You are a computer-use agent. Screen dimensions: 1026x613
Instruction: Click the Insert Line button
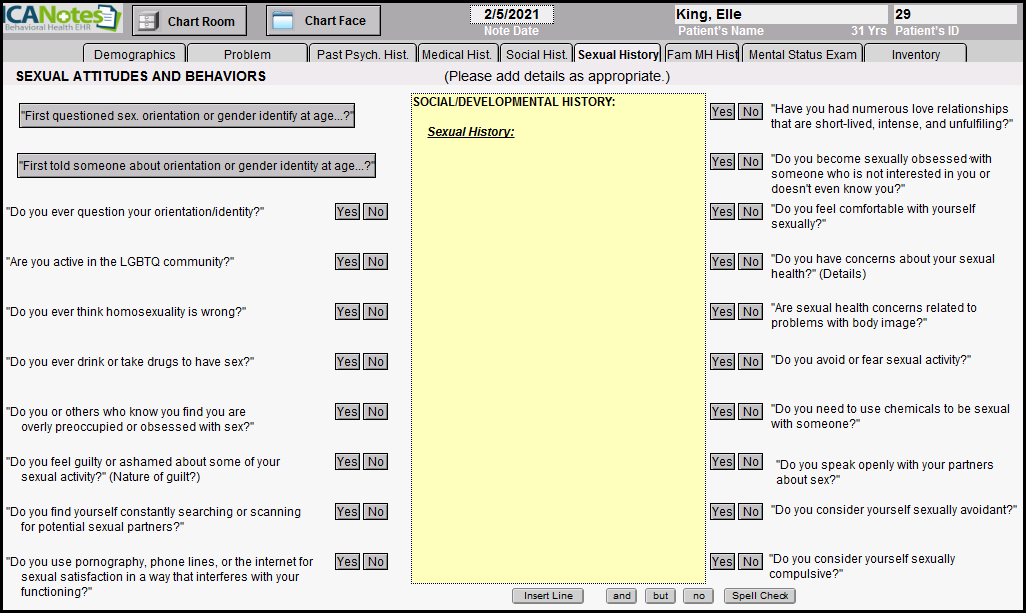pyautogui.click(x=548, y=596)
